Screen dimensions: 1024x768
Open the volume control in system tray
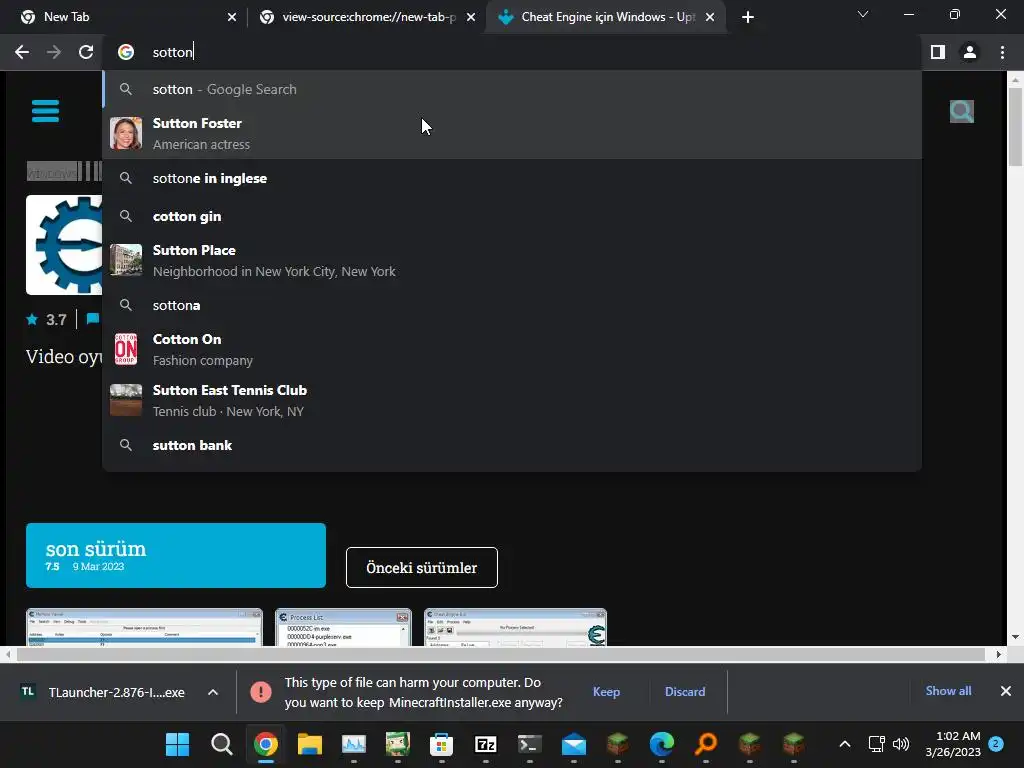pos(901,744)
